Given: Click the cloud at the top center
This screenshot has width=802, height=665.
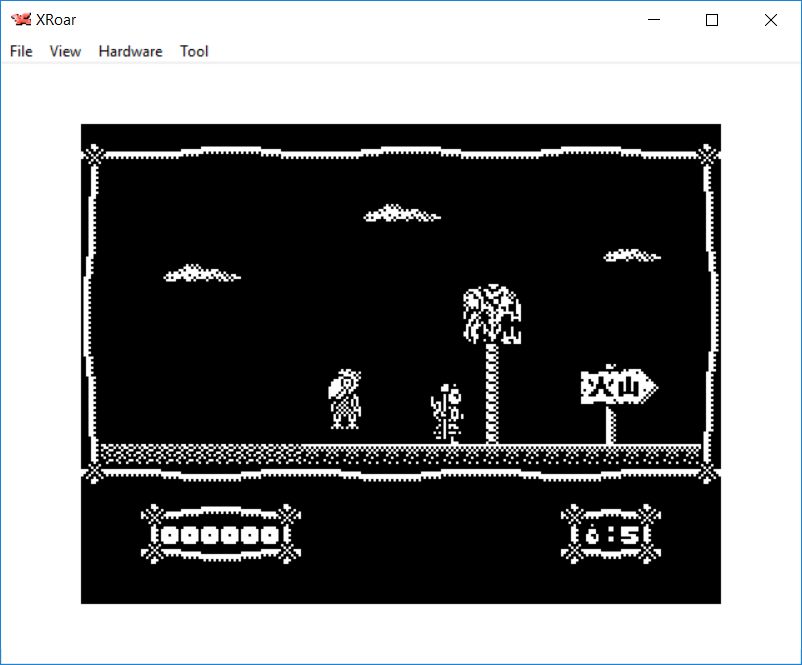Looking at the screenshot, I should (x=401, y=214).
